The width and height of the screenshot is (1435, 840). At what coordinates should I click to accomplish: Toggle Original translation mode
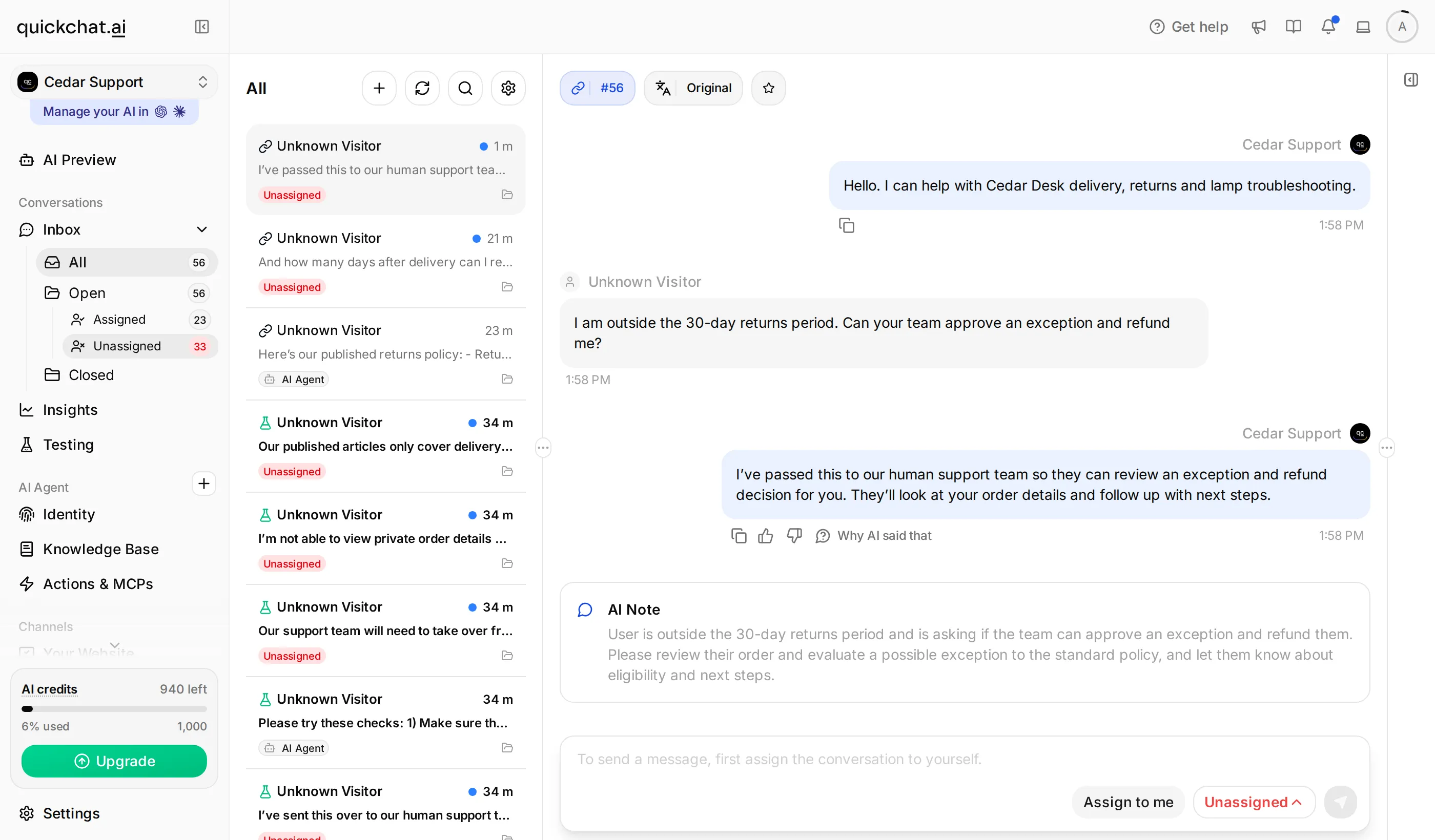693,88
